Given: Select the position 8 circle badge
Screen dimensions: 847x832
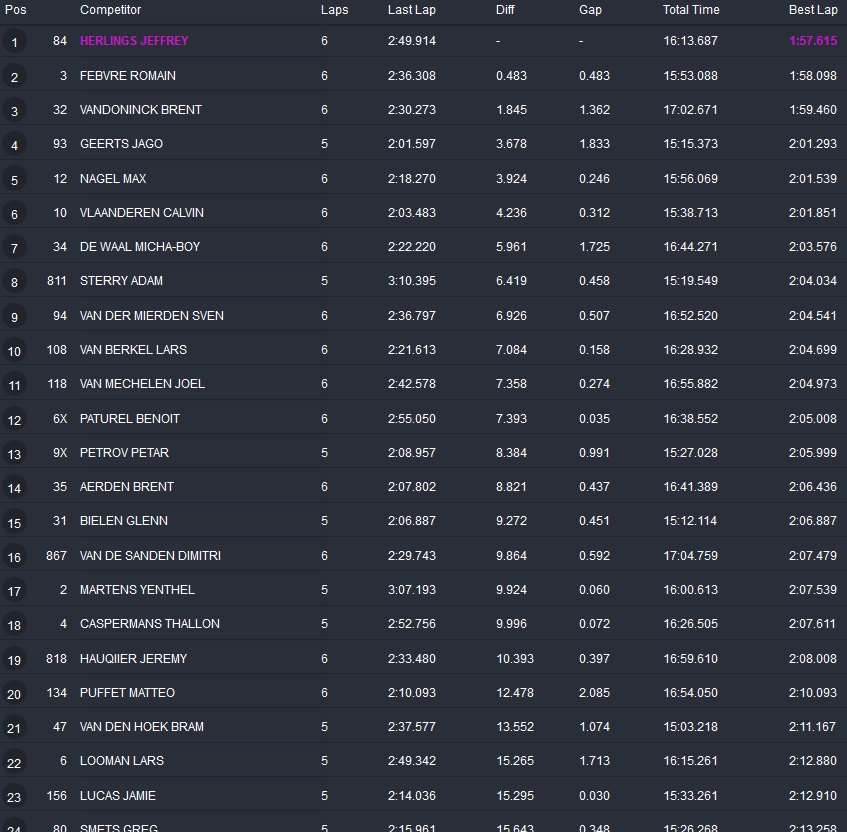Looking at the screenshot, I should [x=14, y=283].
